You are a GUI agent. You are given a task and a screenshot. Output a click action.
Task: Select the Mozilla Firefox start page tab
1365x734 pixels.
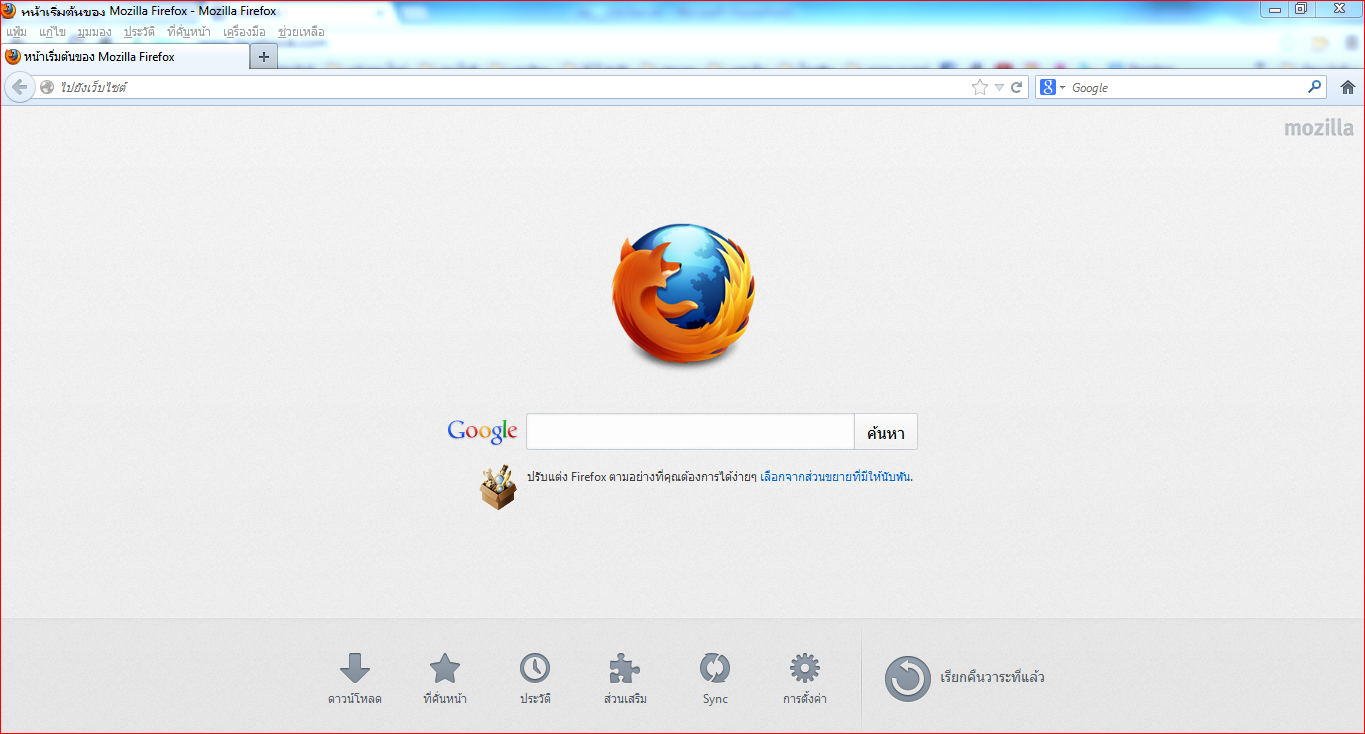pos(125,57)
